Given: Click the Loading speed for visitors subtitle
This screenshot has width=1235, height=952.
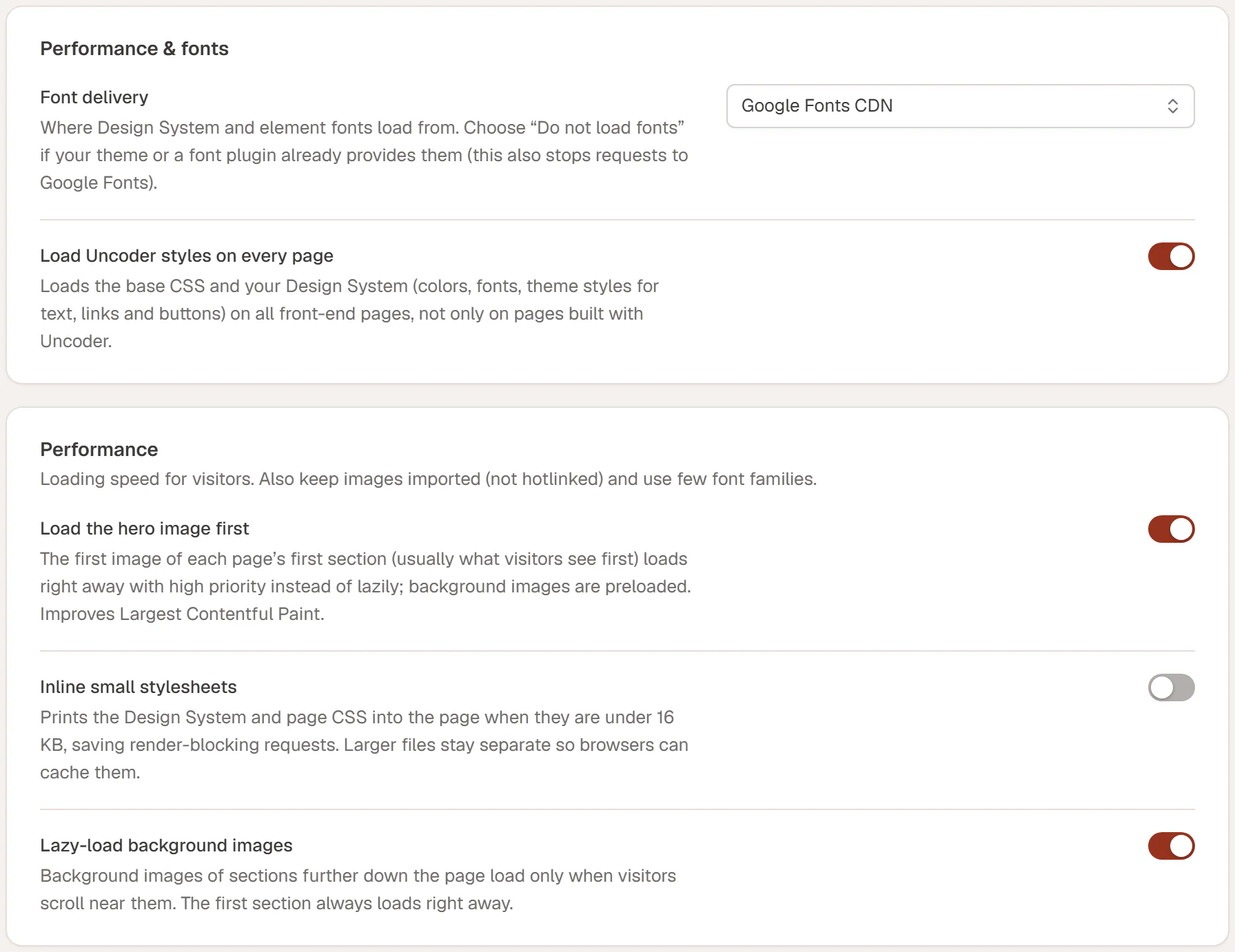Looking at the screenshot, I should pyautogui.click(x=429, y=479).
